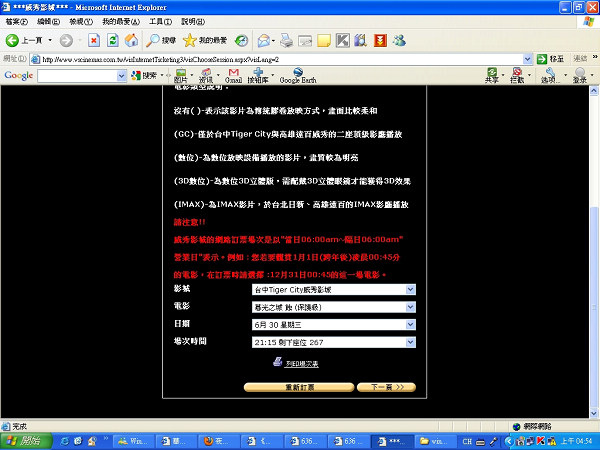Click the Start (開始) button
The image size is (600, 450).
[x=26, y=441]
